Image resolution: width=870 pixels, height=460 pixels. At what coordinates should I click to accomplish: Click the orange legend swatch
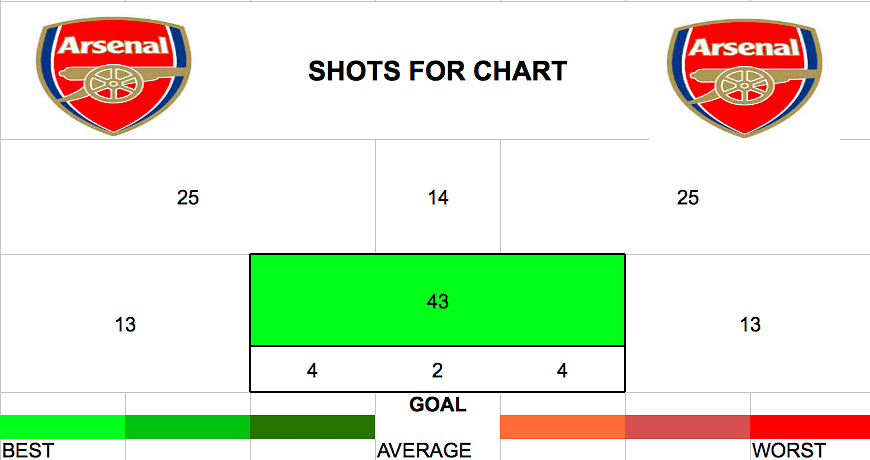point(563,427)
